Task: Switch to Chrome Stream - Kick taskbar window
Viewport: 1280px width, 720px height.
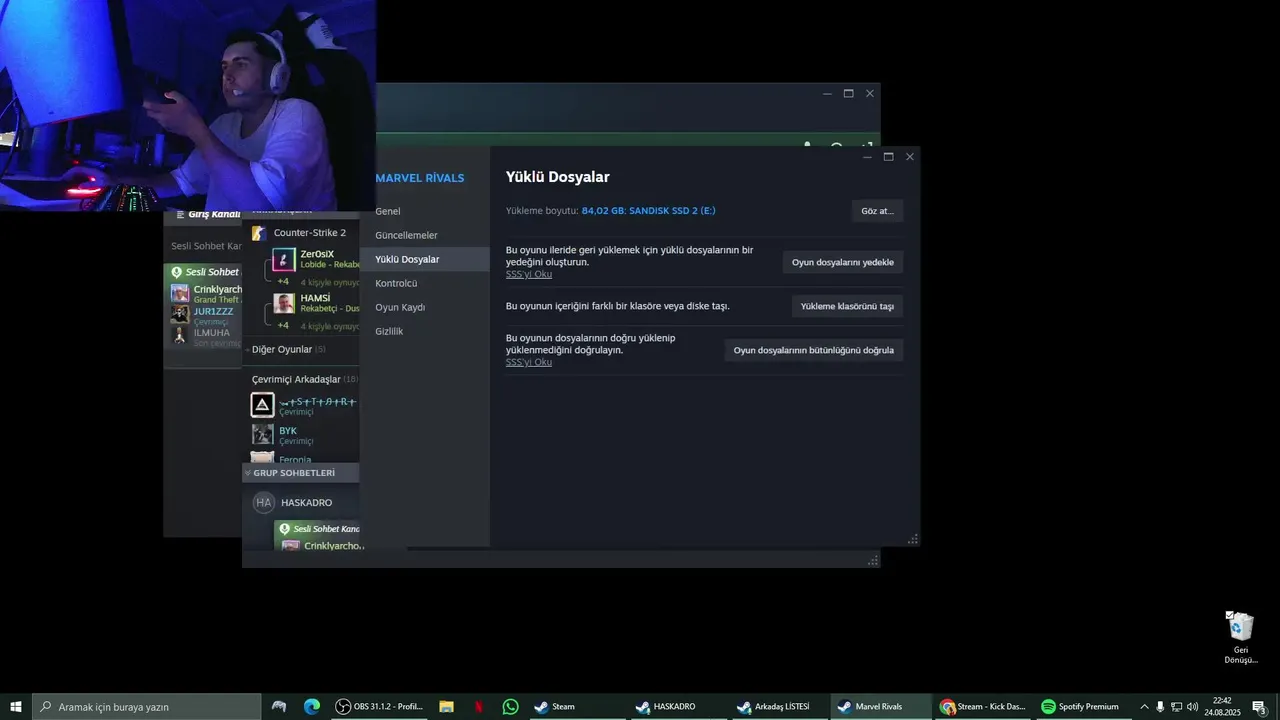Action: (x=982, y=706)
